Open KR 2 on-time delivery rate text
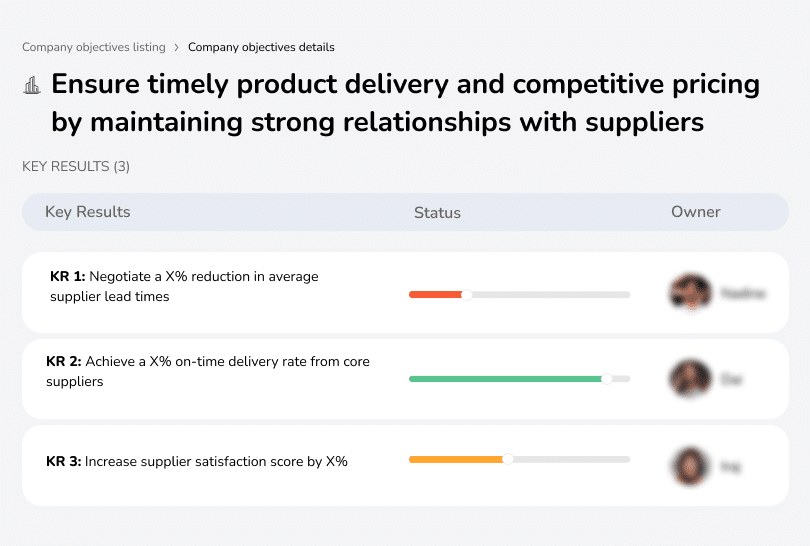The width and height of the screenshot is (810, 546). click(208, 371)
